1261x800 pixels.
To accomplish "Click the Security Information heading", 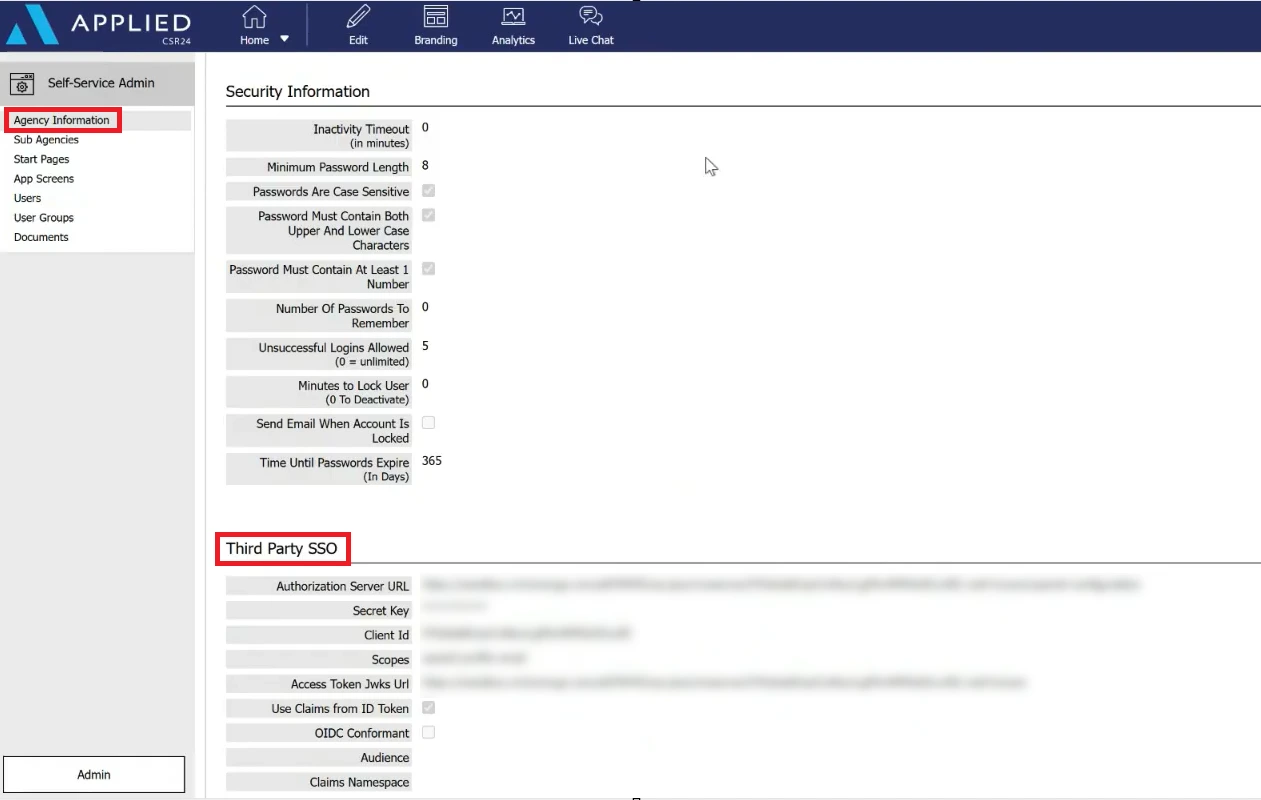I will (x=298, y=91).
